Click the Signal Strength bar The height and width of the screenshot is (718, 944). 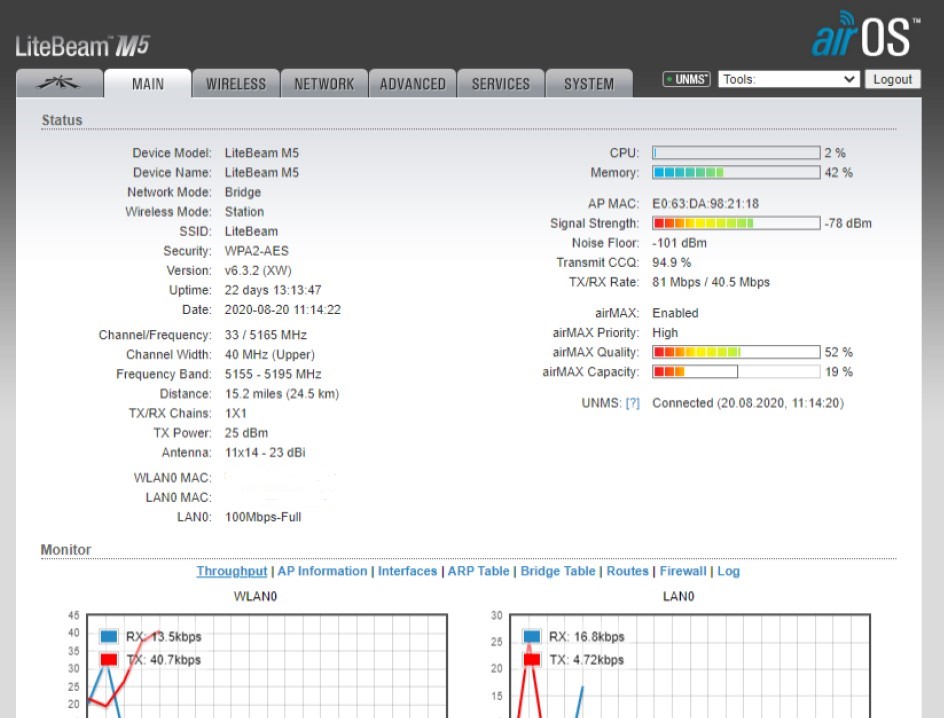(x=736, y=223)
